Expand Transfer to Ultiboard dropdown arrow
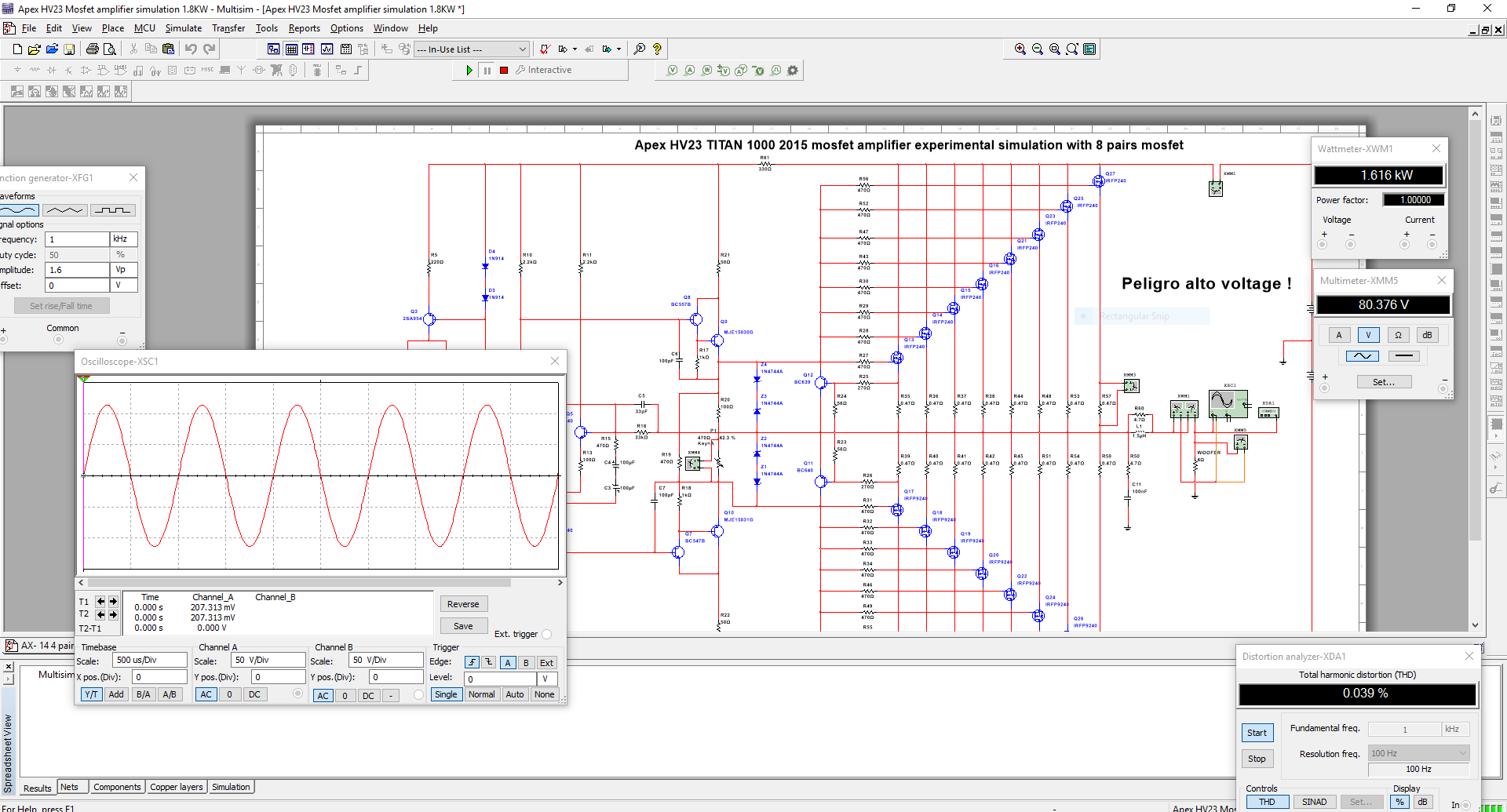The image size is (1507, 812). point(575,49)
